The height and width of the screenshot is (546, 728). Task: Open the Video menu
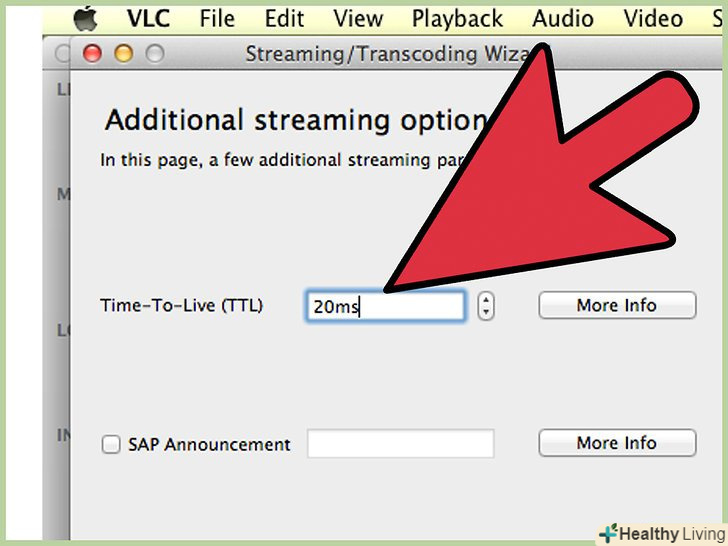tap(653, 19)
